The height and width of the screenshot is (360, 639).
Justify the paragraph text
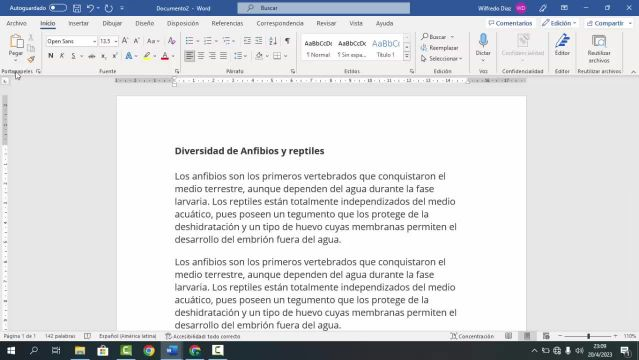coord(223,56)
